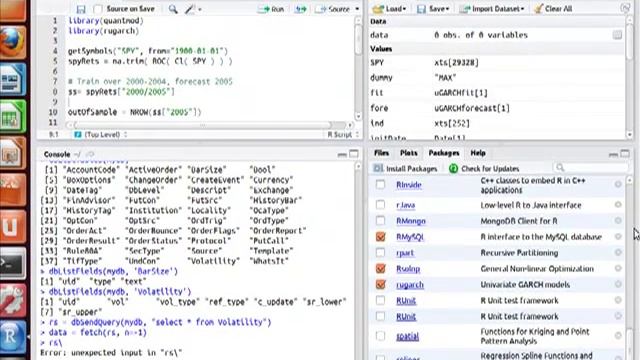Enable the rJava package checkbox
The image size is (640, 360).
point(380,204)
